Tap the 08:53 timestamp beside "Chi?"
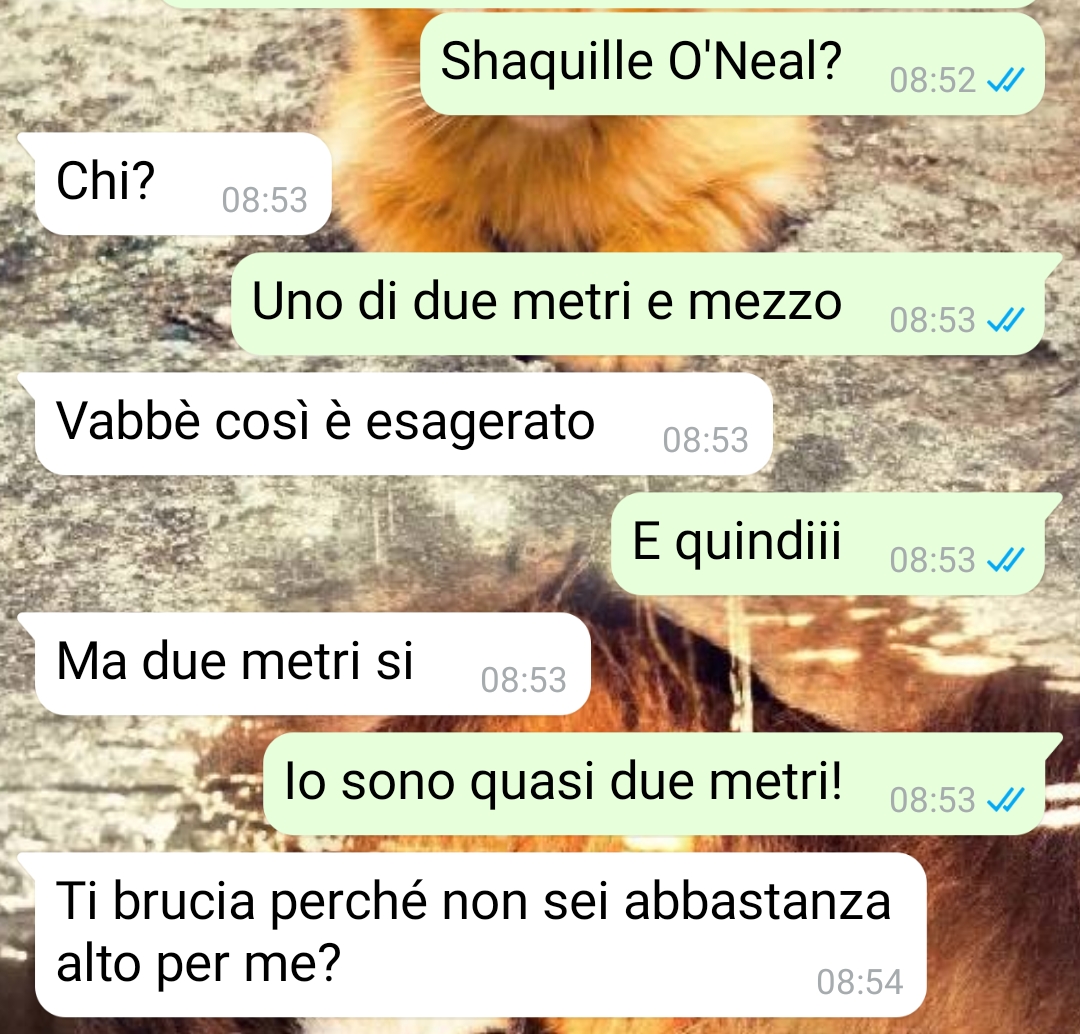 264,200
